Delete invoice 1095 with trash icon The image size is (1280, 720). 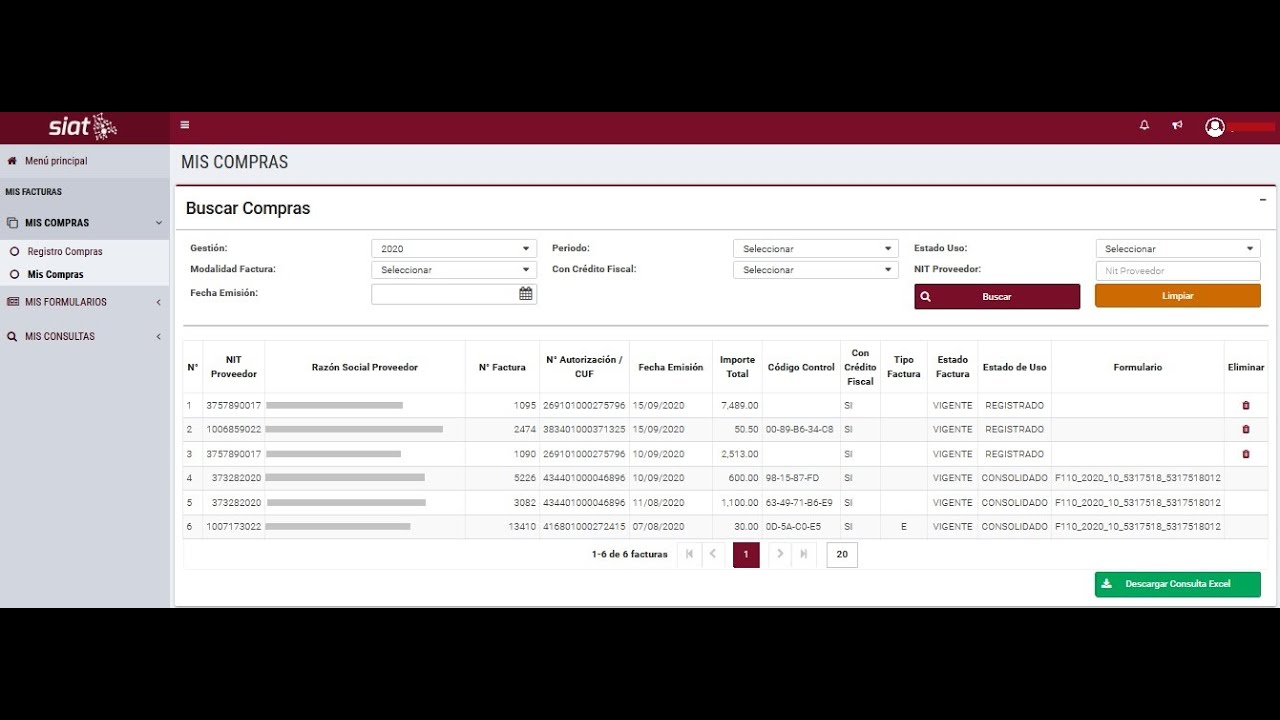[x=1246, y=405]
